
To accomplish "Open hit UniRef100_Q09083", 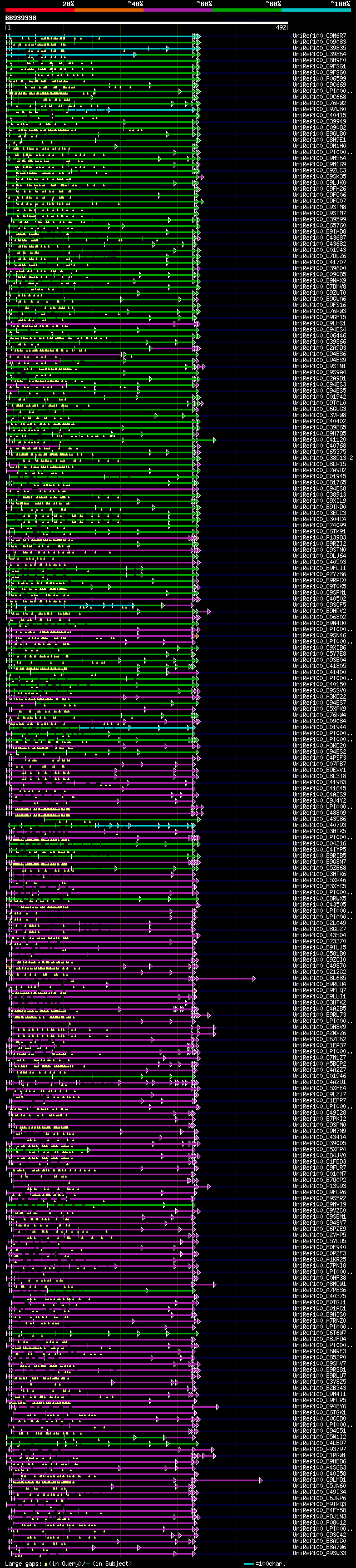I will coord(319,42).
